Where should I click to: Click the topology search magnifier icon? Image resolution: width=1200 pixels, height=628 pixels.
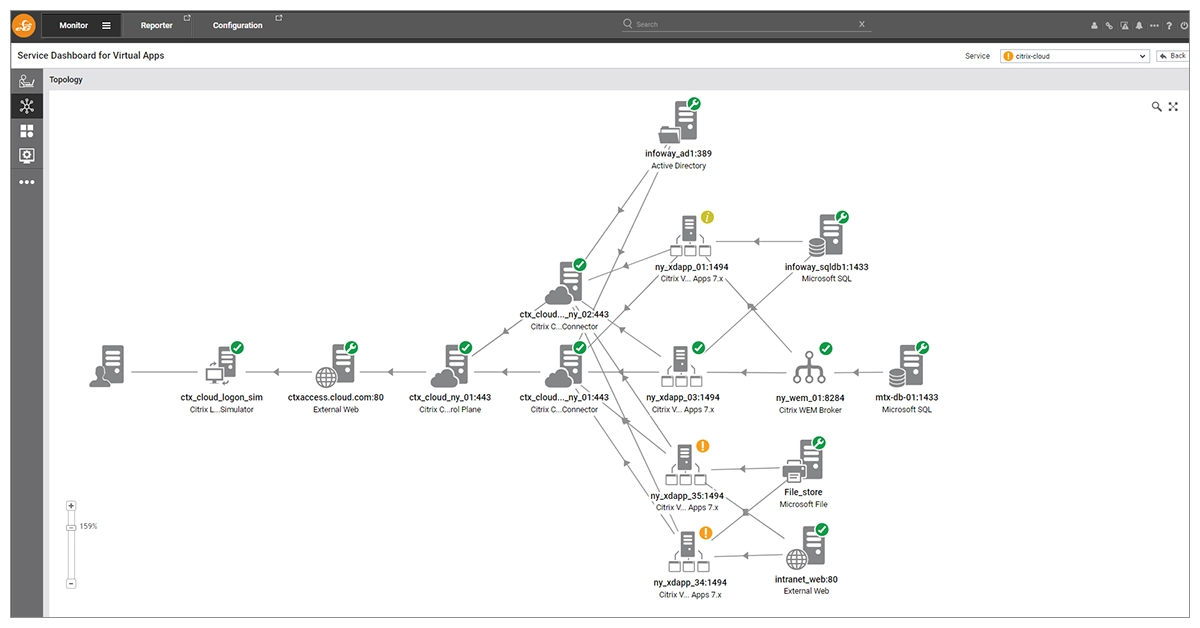point(1157,107)
